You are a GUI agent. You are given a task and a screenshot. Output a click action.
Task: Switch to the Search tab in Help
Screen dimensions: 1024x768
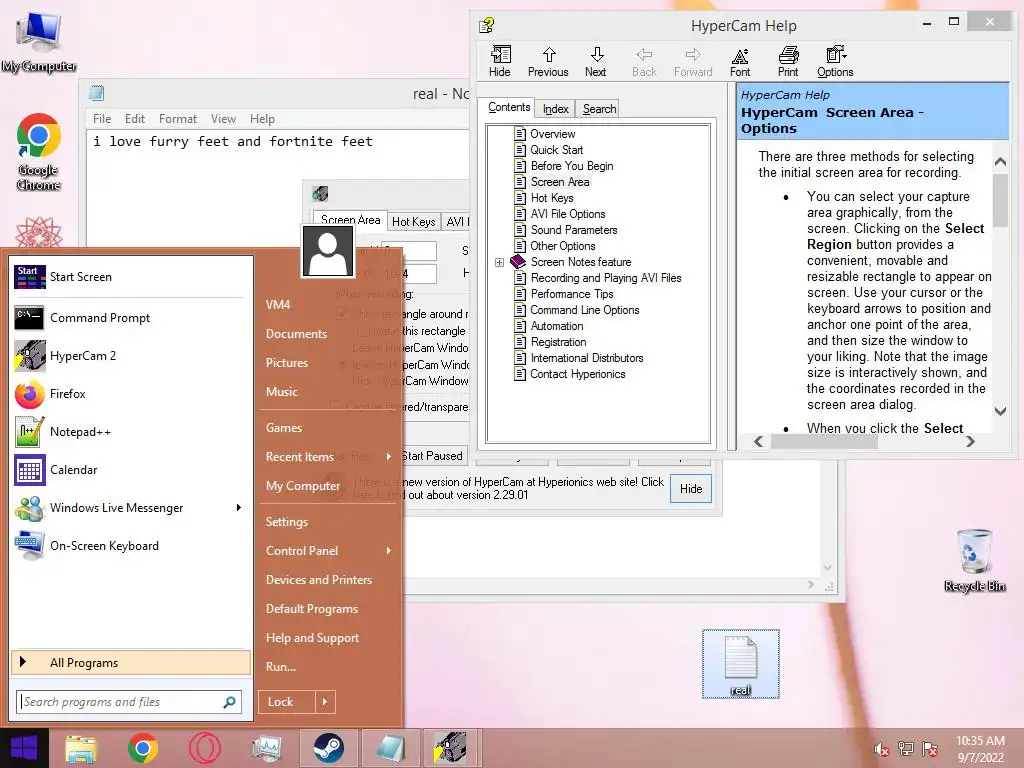click(599, 109)
